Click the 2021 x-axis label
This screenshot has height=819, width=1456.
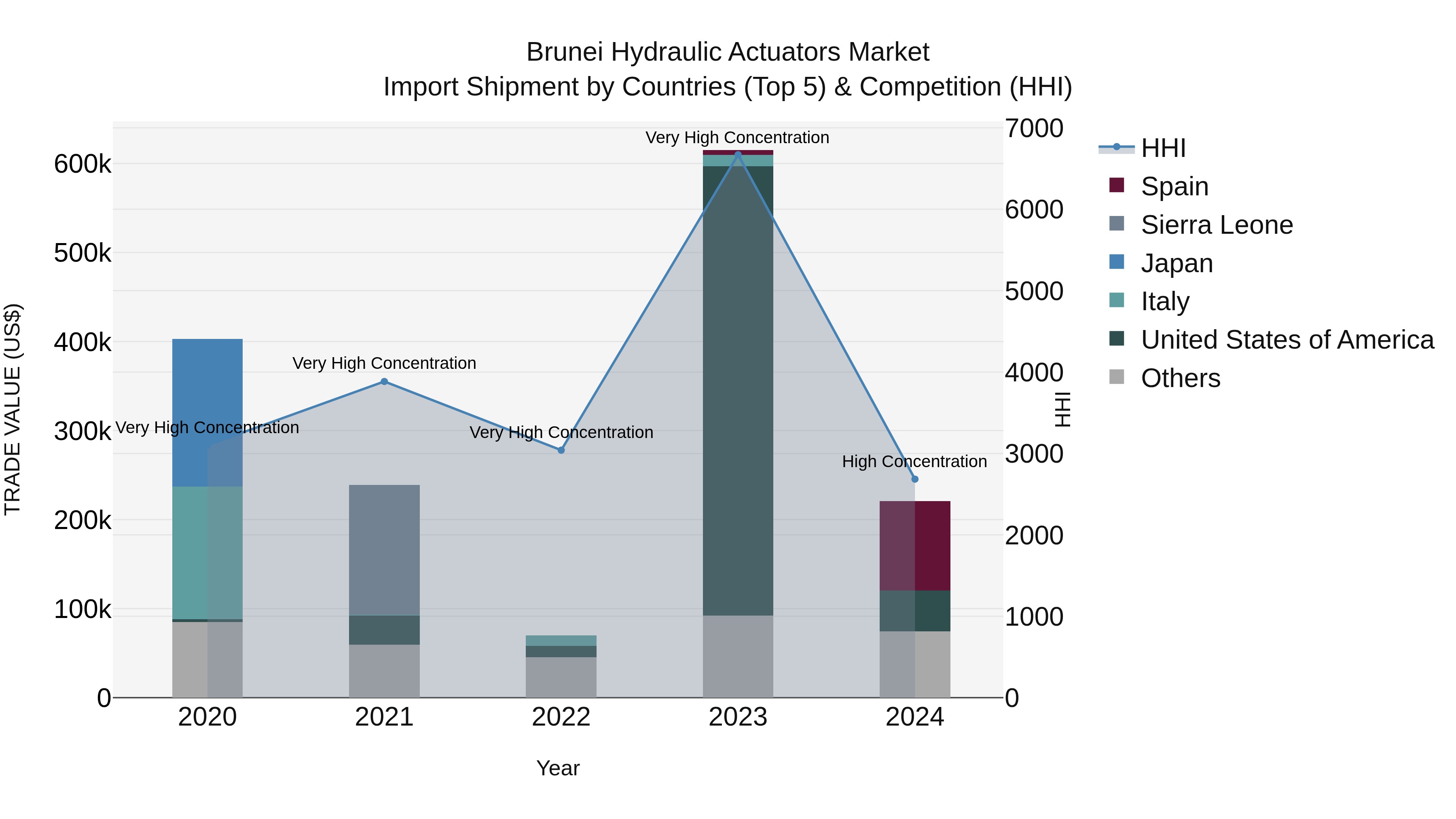(x=384, y=717)
